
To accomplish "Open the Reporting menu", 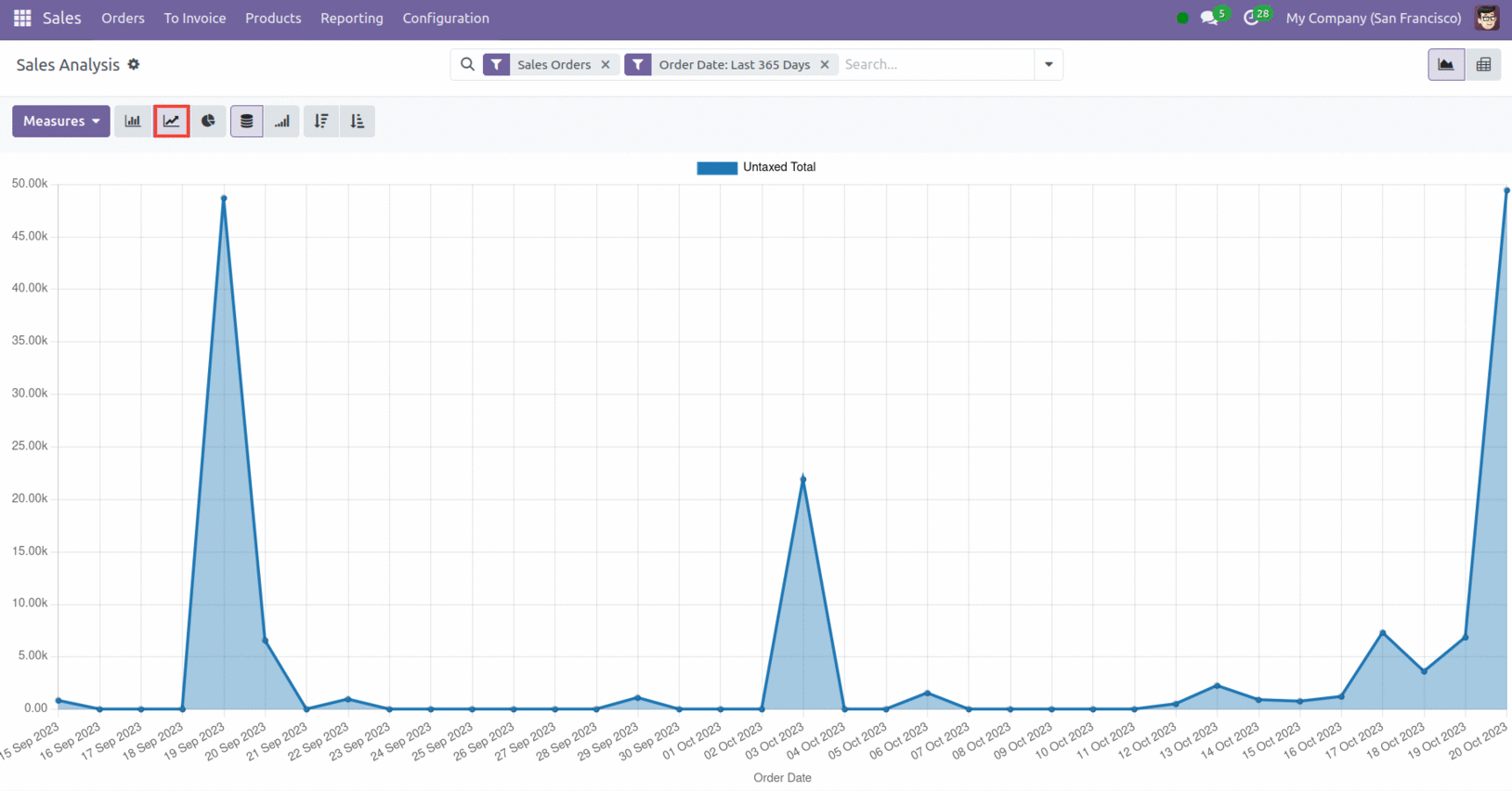I will point(351,19).
